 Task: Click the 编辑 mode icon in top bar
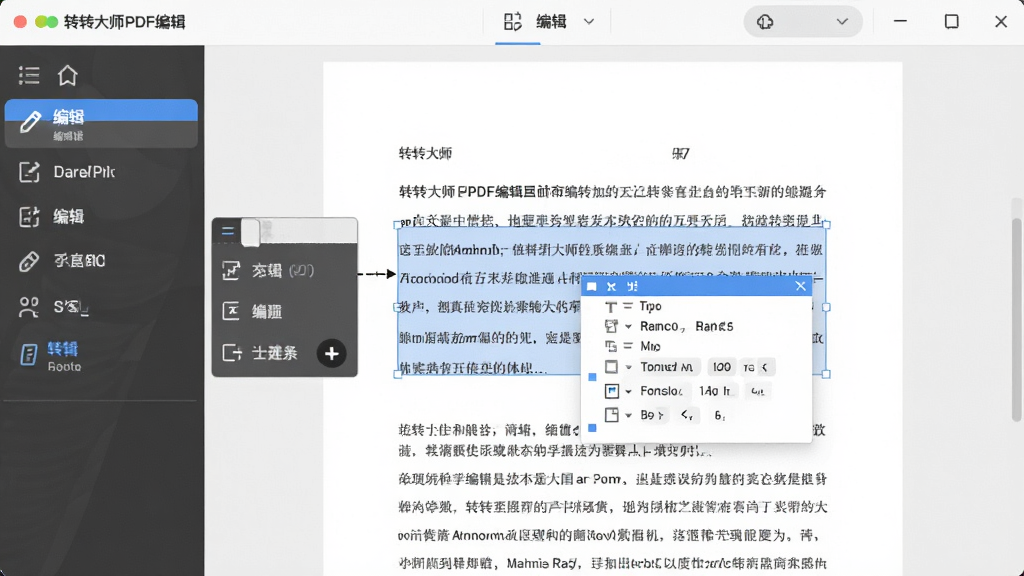(513, 22)
